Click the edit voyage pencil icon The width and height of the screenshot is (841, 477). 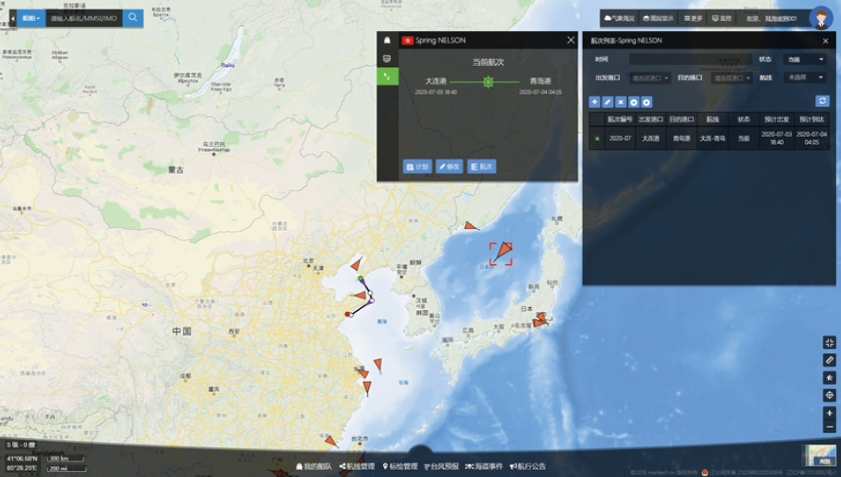[607, 102]
